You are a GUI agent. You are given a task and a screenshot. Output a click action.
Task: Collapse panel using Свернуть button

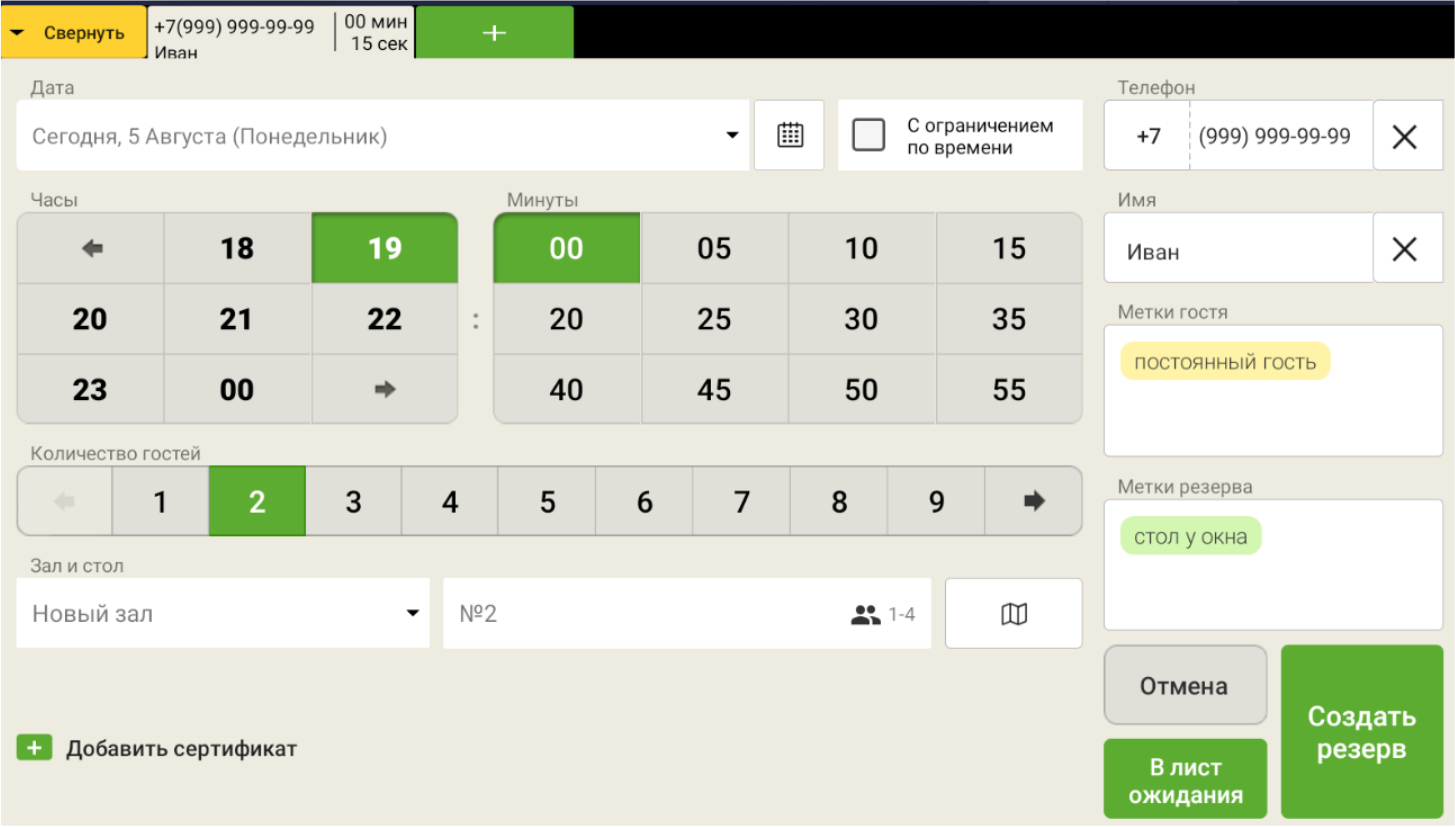coord(73,32)
